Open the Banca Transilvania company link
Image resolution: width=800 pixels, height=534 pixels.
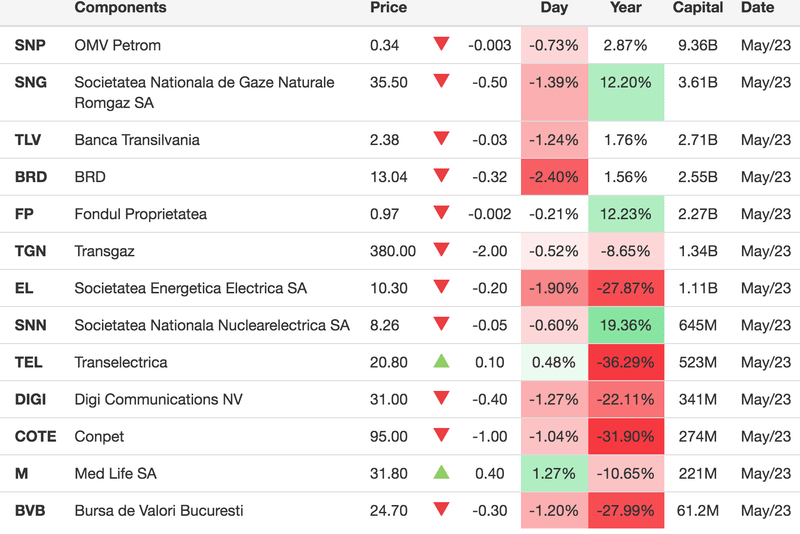tap(137, 140)
